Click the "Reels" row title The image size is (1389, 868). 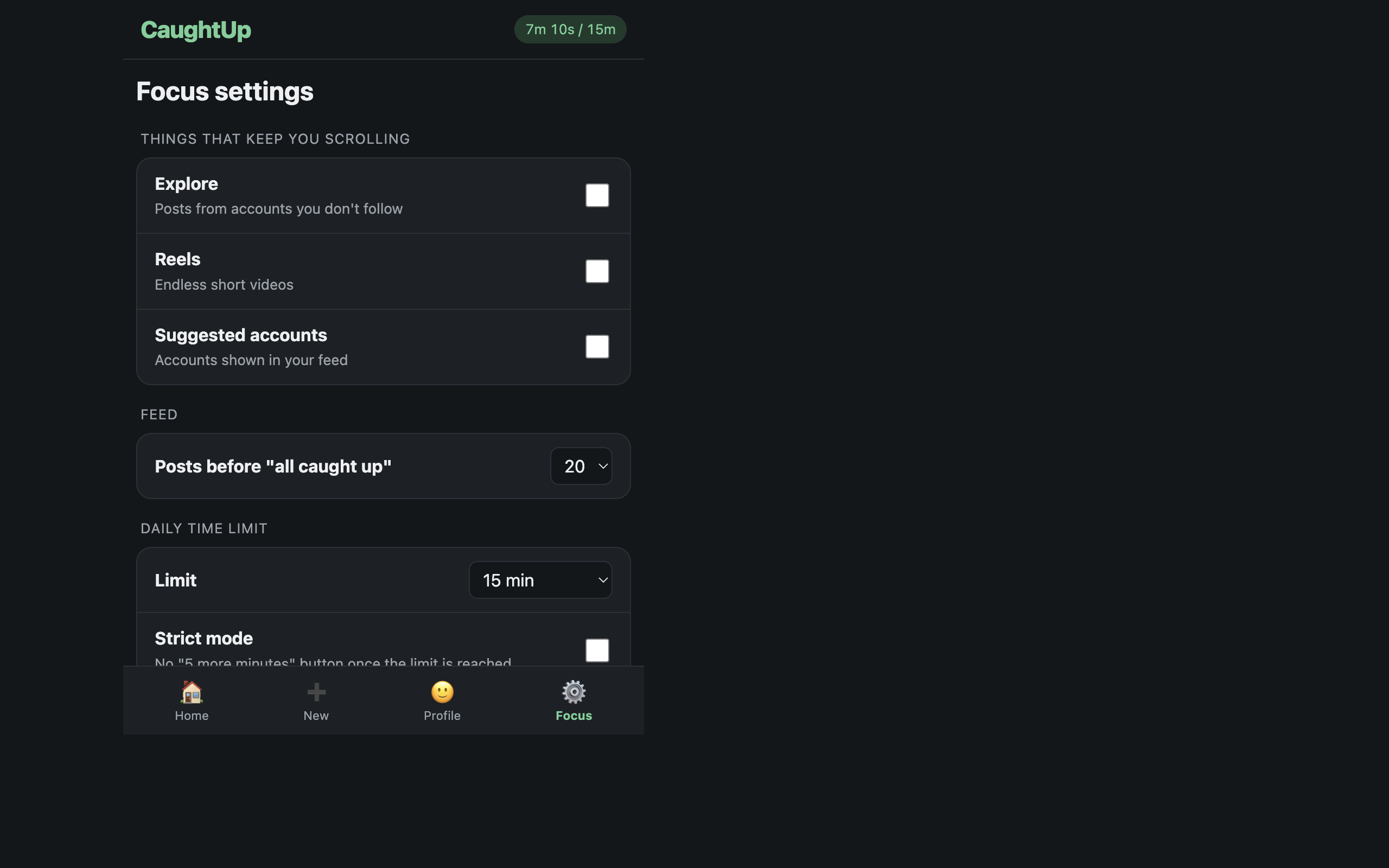[x=177, y=259]
